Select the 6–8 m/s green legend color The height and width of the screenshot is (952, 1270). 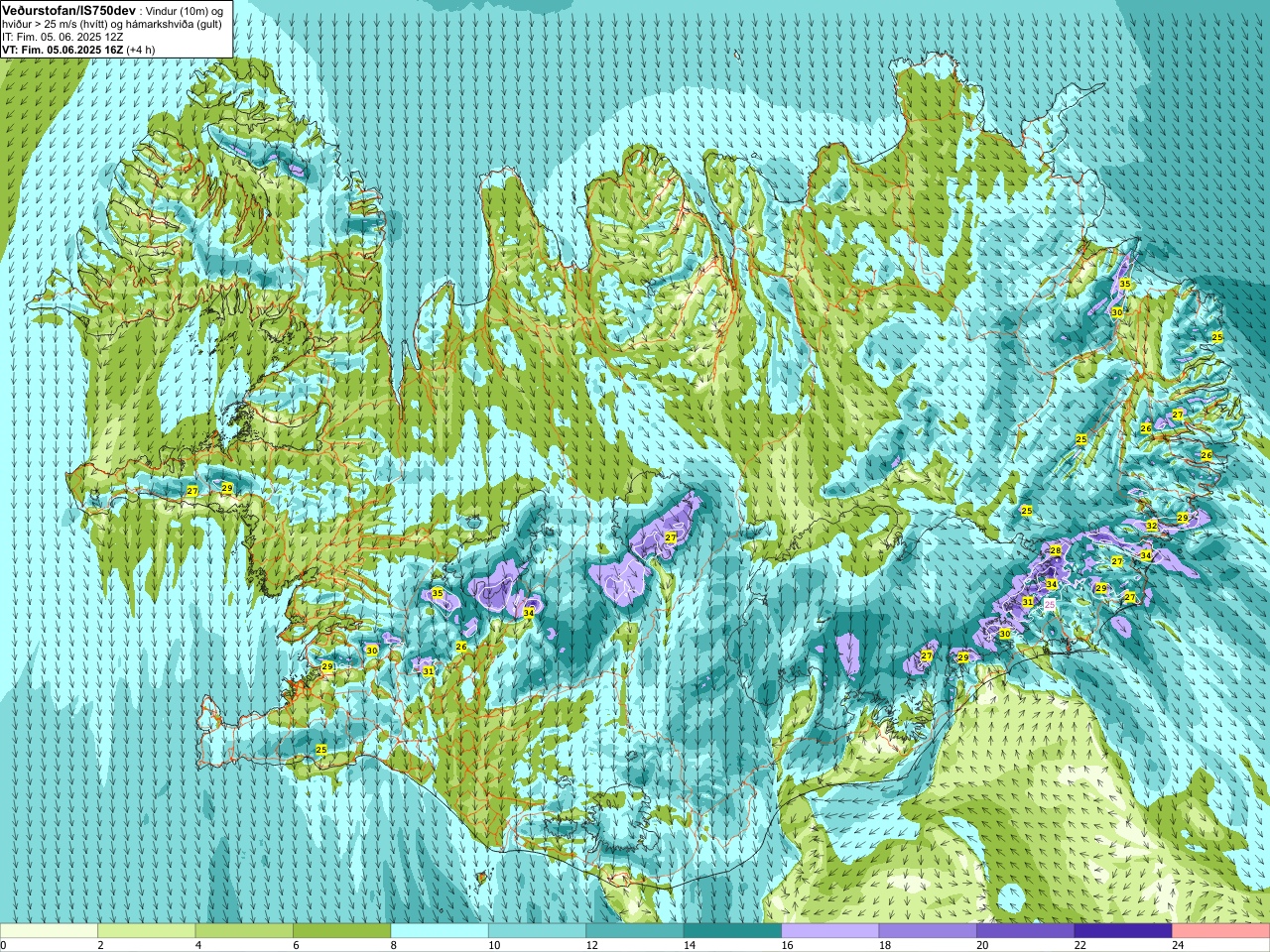341,931
